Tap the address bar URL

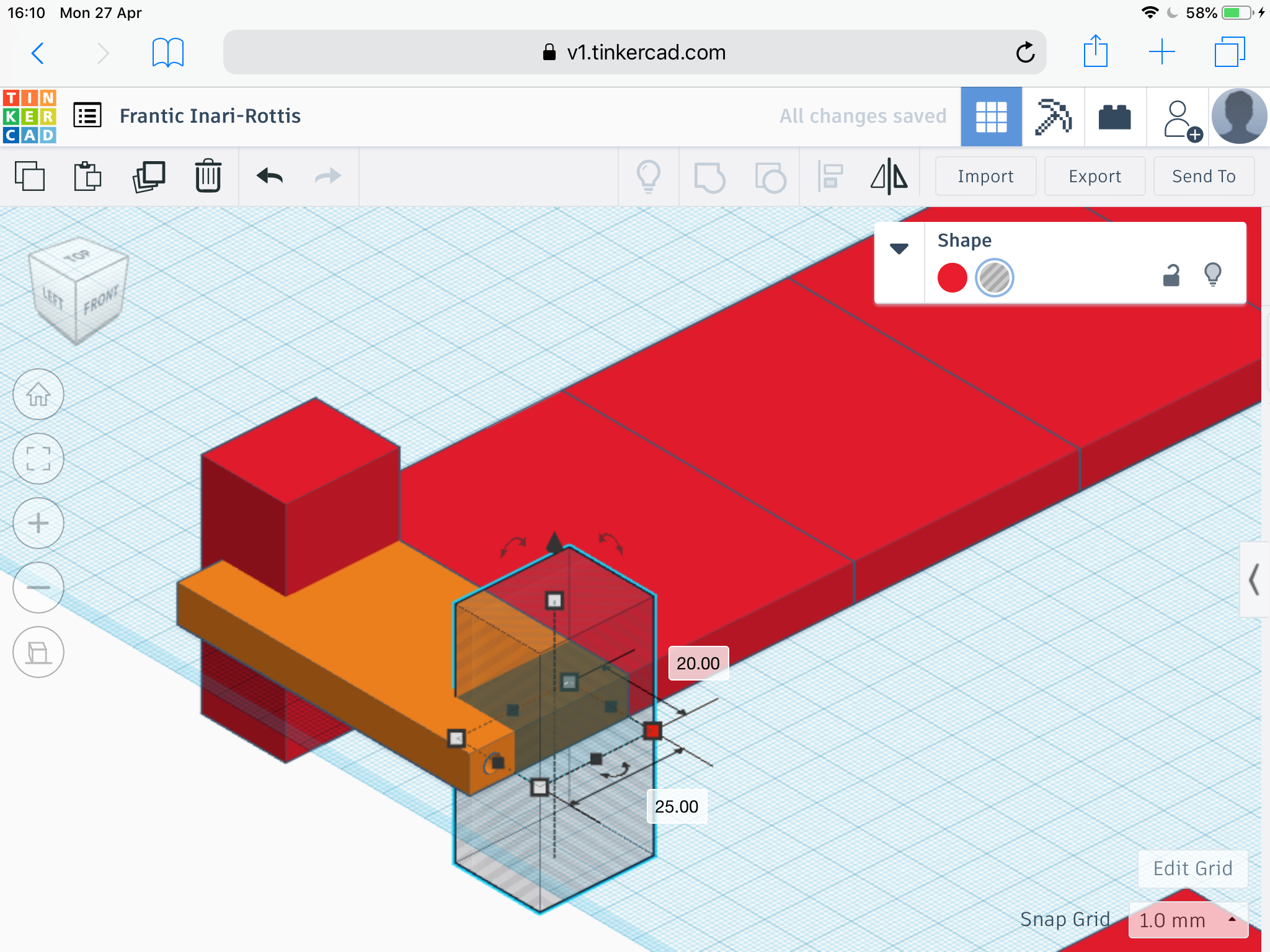pos(634,52)
